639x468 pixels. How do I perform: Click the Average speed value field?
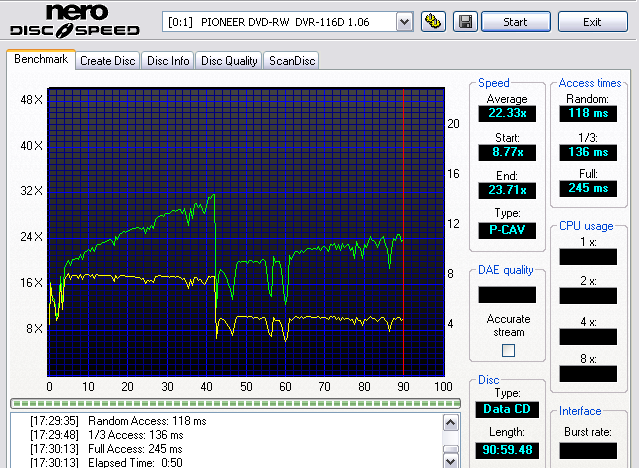(507, 115)
